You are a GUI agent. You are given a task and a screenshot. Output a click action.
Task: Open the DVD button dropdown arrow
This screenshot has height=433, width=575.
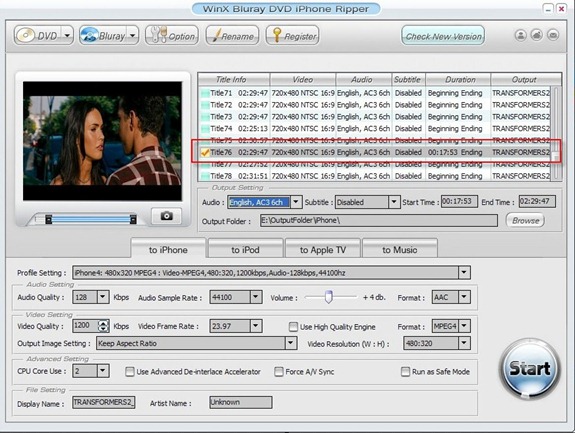pyautogui.click(x=67, y=36)
